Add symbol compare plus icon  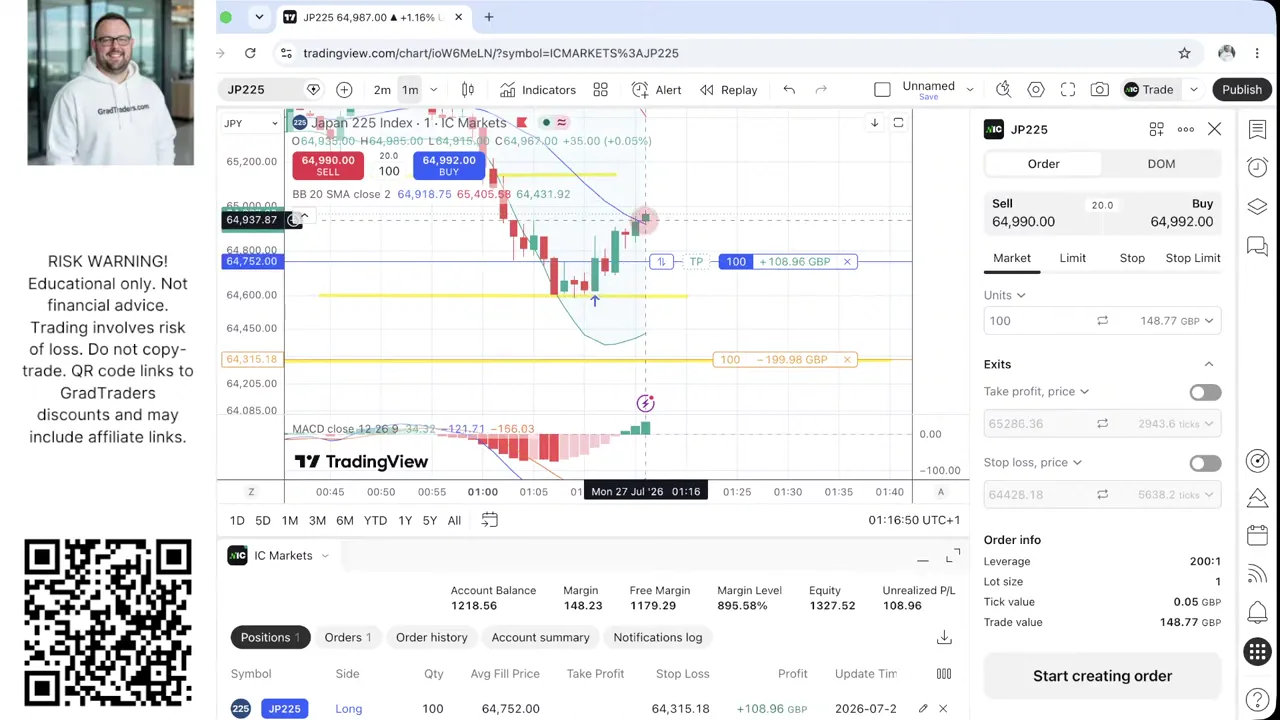point(344,90)
